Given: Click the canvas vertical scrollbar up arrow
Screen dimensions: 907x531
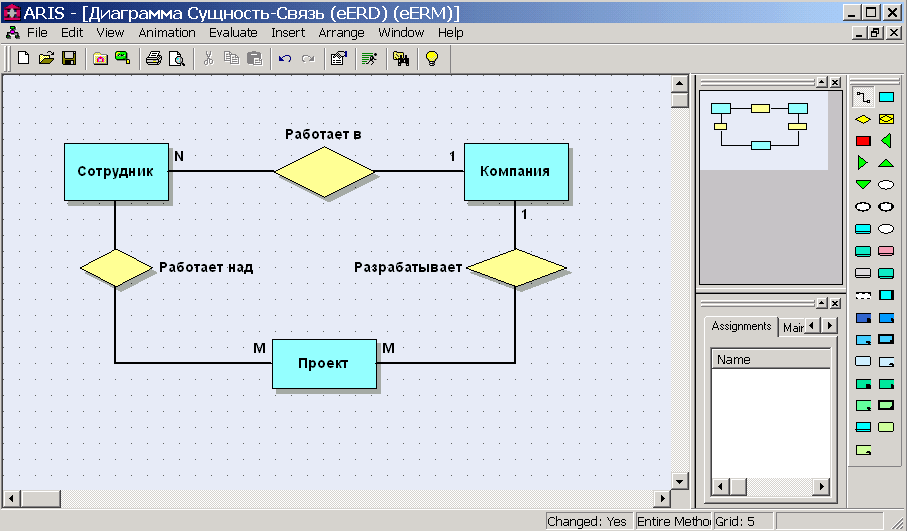Looking at the screenshot, I should pyautogui.click(x=680, y=83).
